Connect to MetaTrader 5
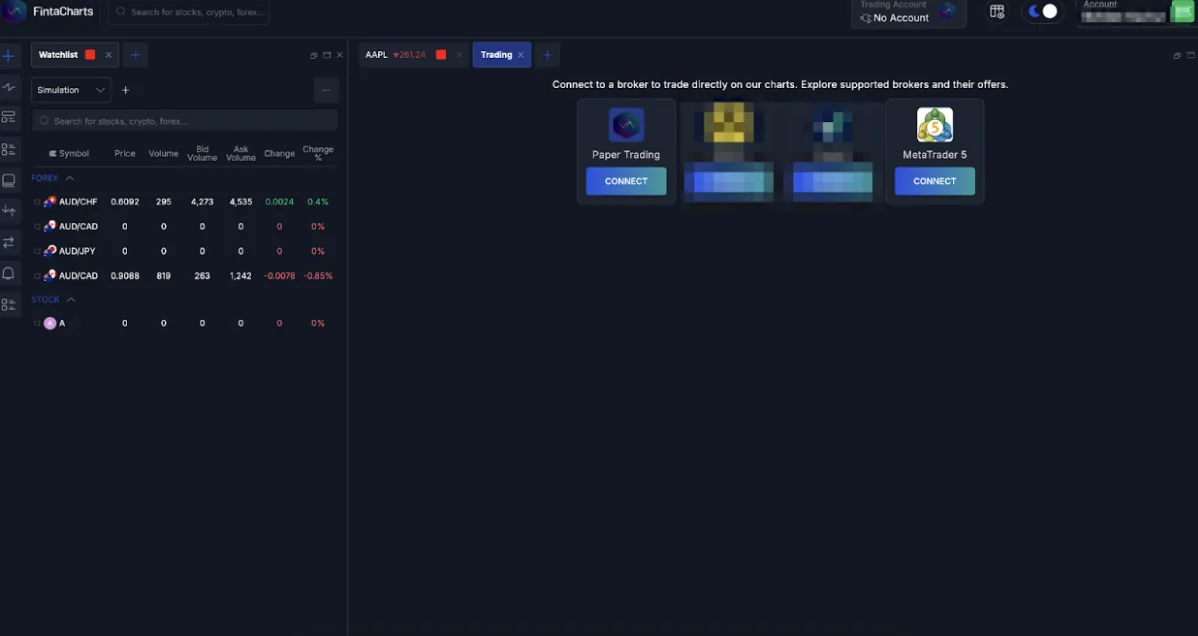Screen dimensions: 1198x636 [x=934, y=181]
